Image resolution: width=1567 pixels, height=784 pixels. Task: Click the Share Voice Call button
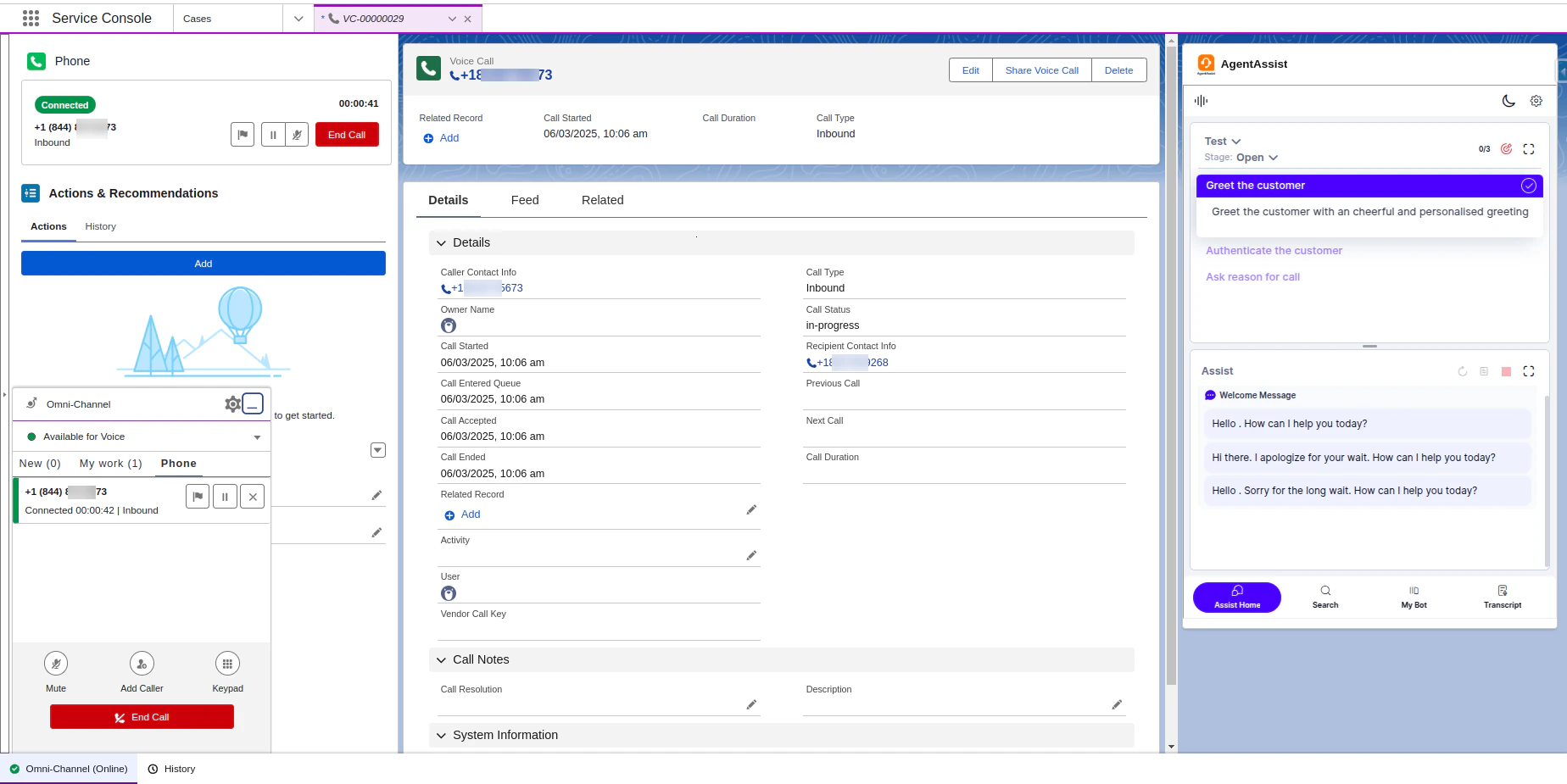[x=1041, y=70]
